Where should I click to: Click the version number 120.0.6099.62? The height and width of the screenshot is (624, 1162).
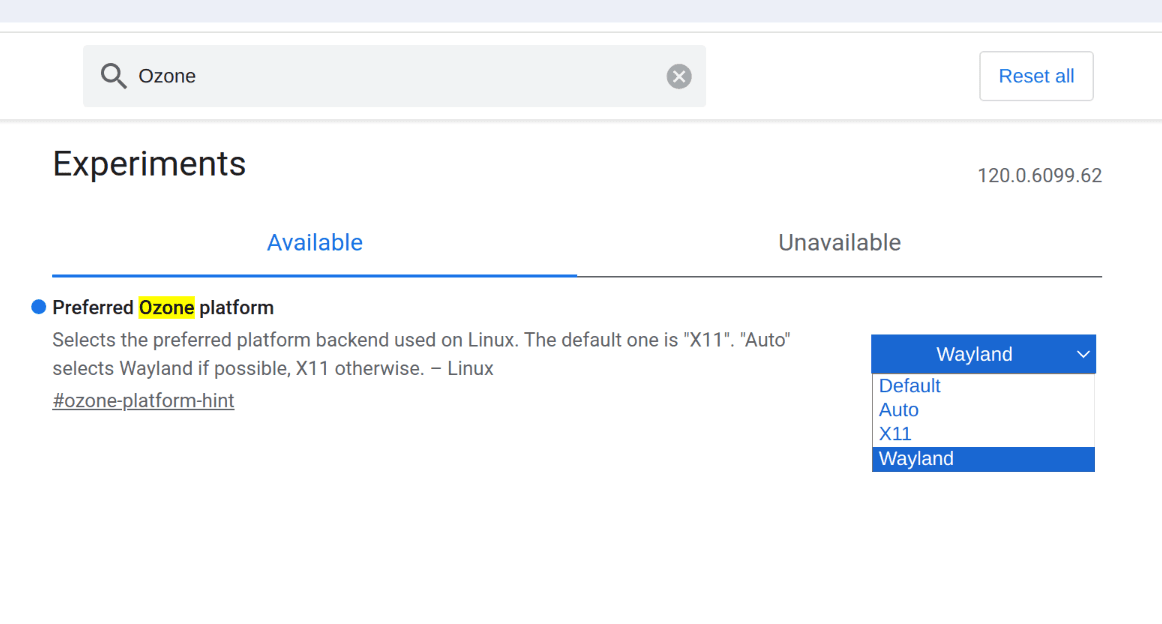pos(1039,176)
